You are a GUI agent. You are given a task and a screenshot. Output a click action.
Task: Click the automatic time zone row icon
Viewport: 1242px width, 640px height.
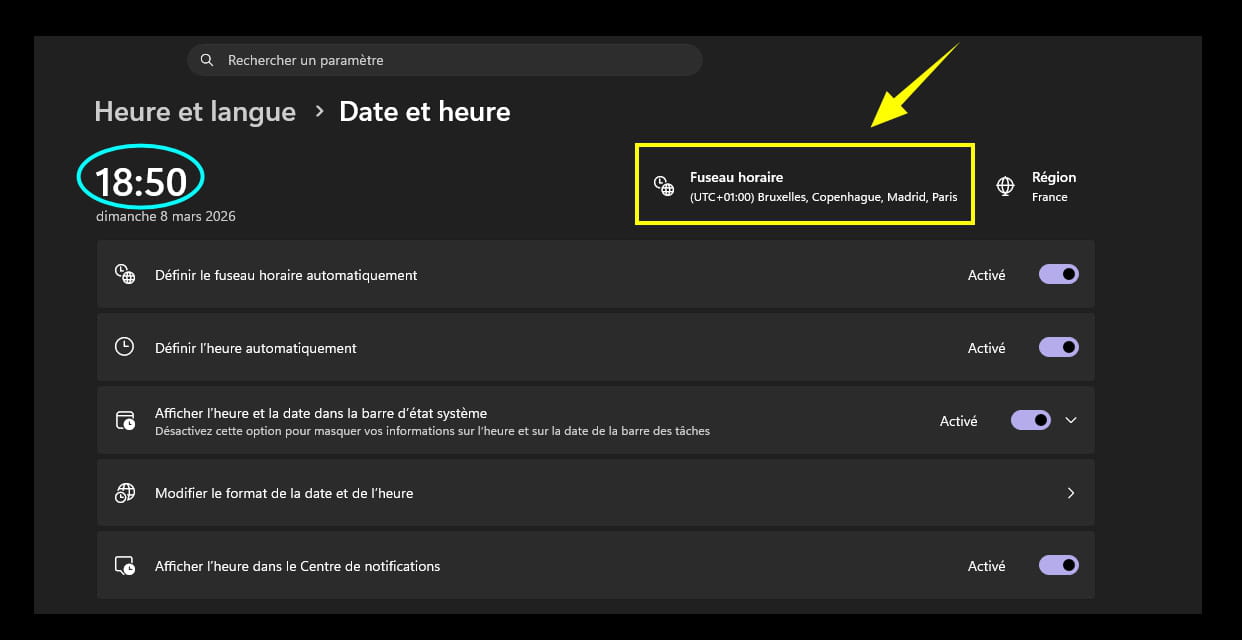pos(125,275)
